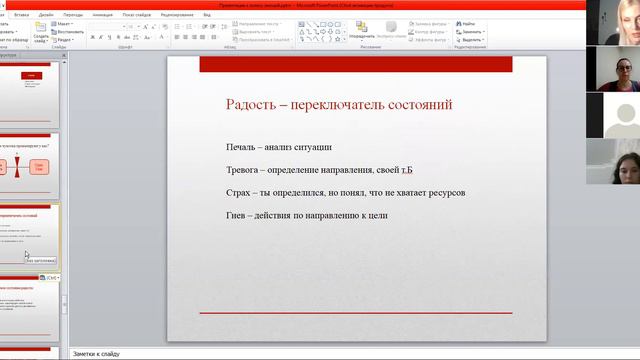This screenshot has height=360, width=640.
Task: Open the Раздел section dropdown
Action: [63, 40]
